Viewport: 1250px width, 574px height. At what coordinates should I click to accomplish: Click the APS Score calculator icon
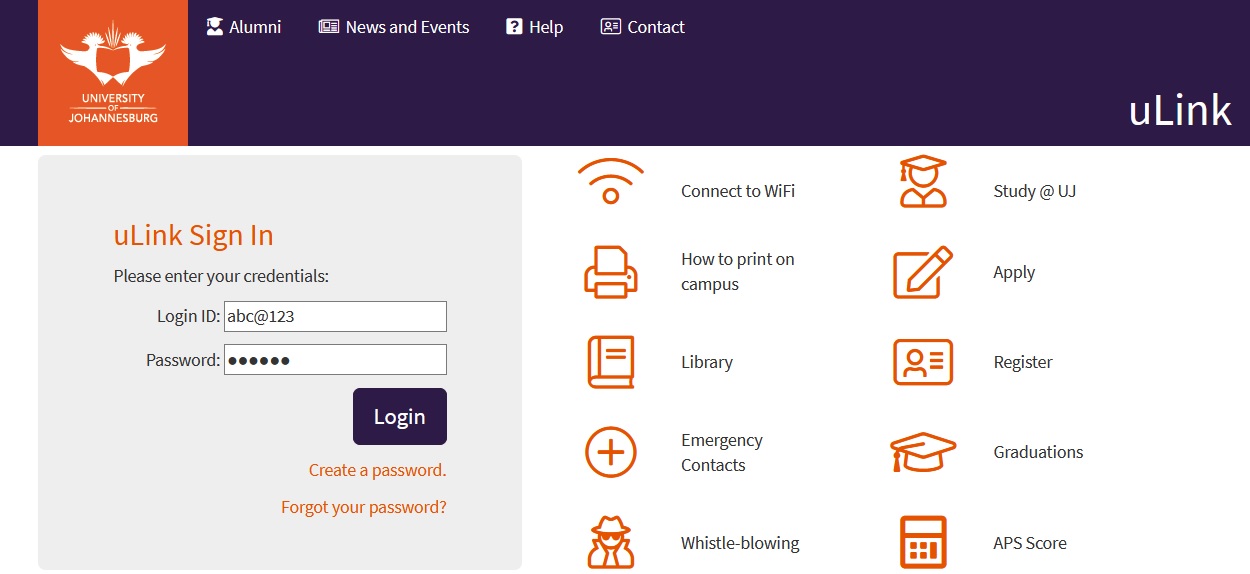pyautogui.click(x=922, y=543)
